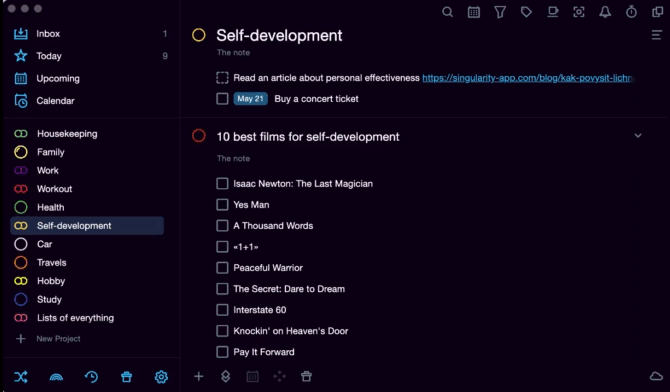Click the red circle beside 10 best films
Screen dimensions: 670x392
[199, 136]
